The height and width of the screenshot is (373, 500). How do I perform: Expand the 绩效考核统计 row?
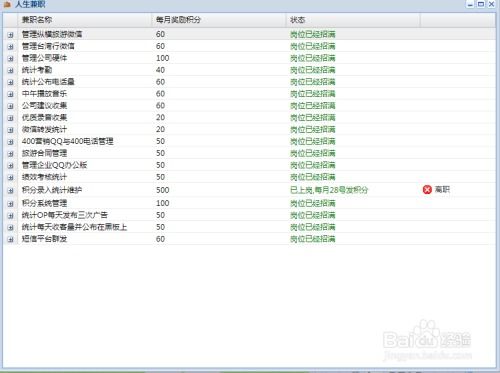(10, 178)
